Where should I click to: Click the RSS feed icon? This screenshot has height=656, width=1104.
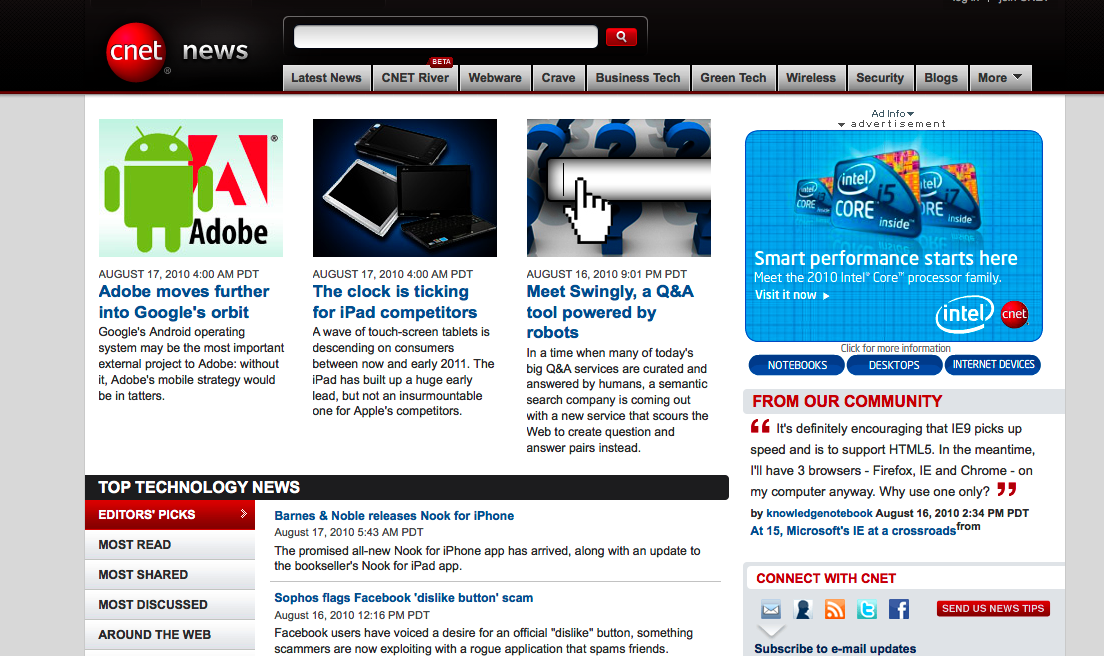tap(834, 609)
